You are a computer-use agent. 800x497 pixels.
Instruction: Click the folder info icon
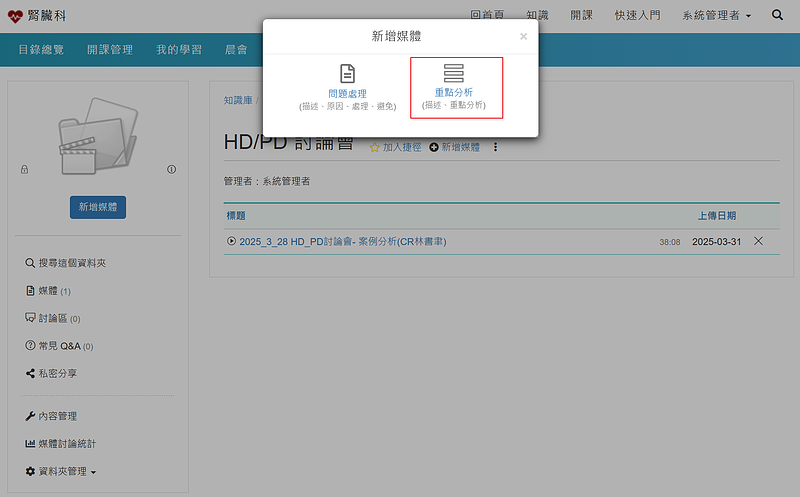(x=171, y=170)
